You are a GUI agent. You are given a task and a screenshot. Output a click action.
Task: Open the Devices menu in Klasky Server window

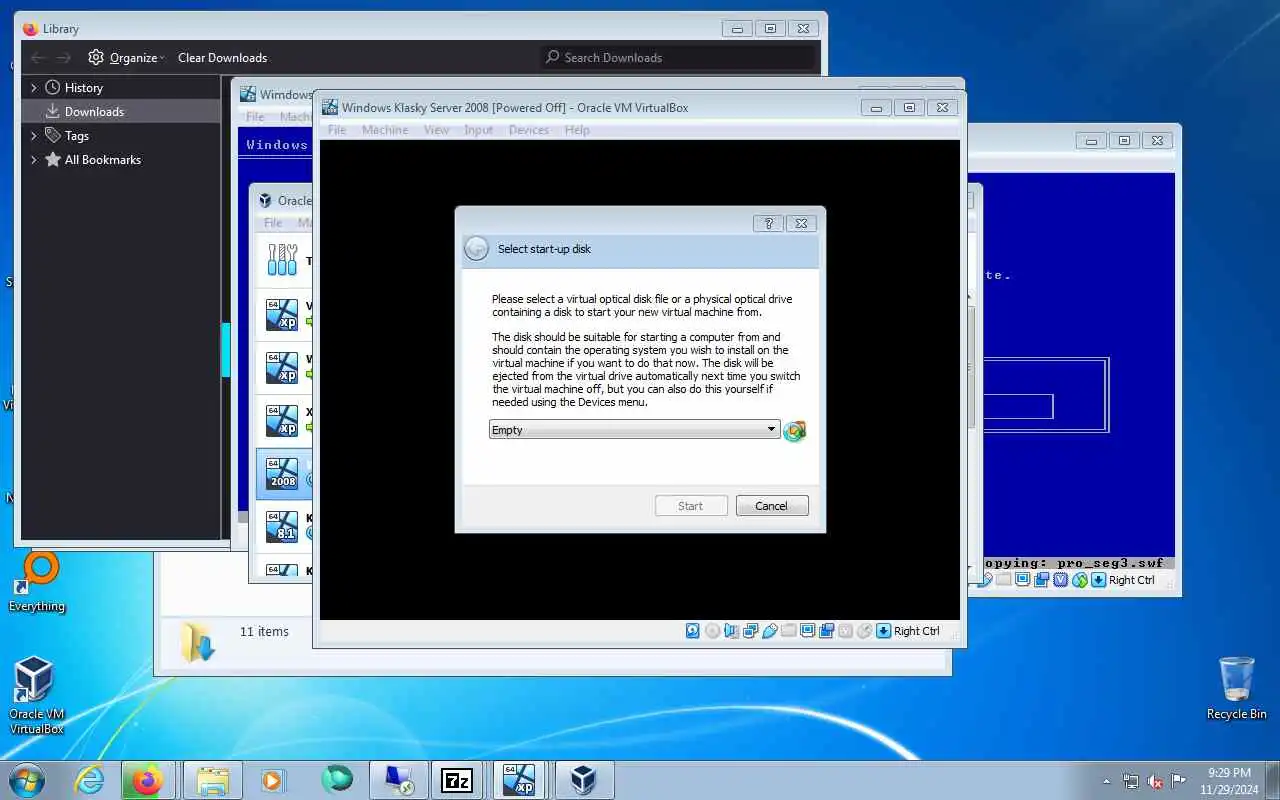[528, 130]
